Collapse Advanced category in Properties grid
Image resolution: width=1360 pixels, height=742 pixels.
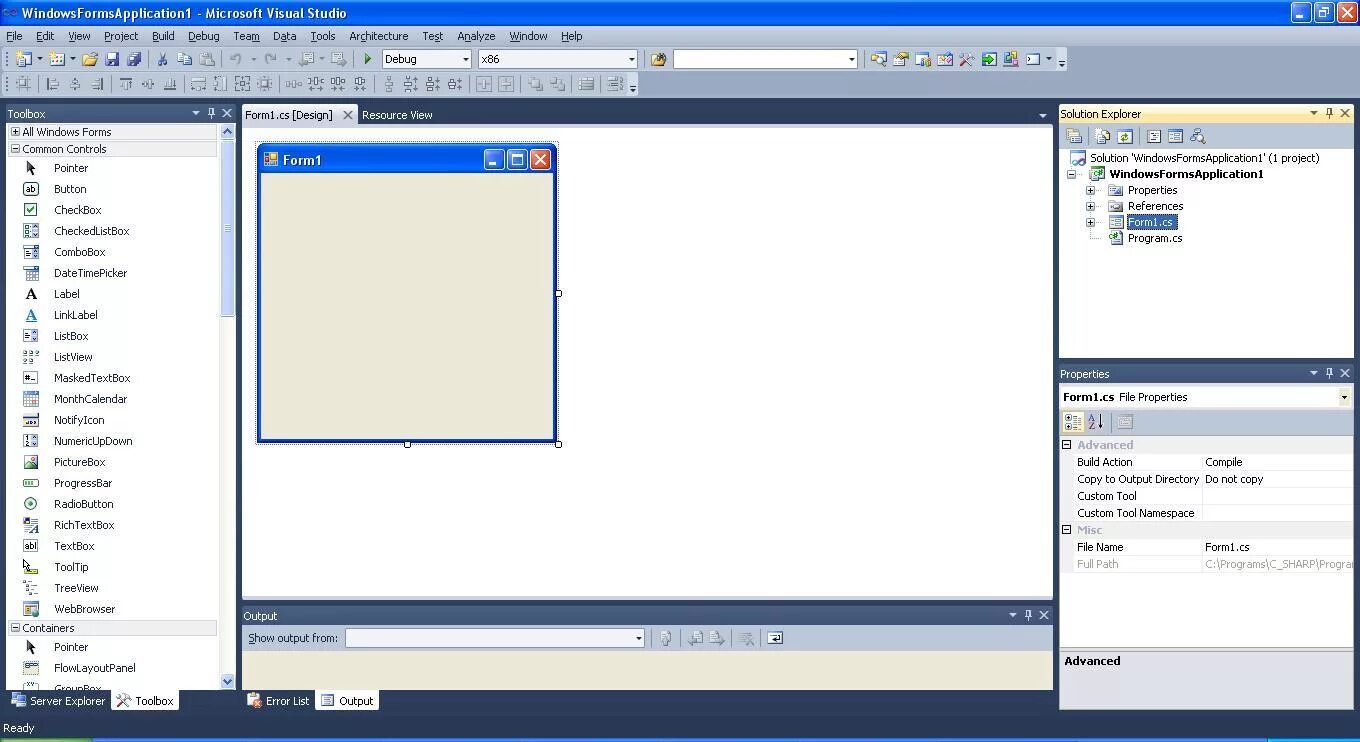point(1067,445)
